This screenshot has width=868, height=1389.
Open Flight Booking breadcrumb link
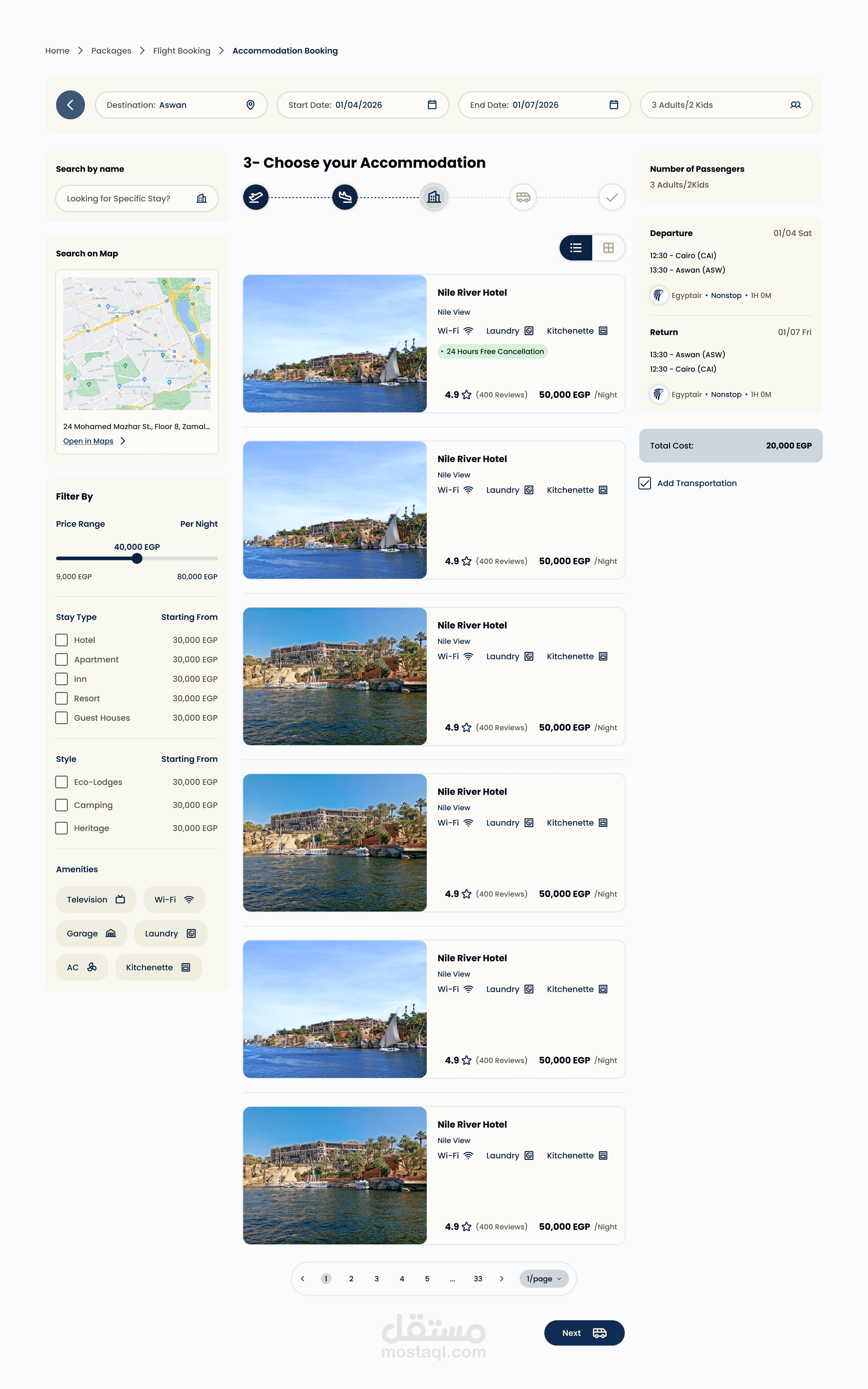click(x=182, y=50)
